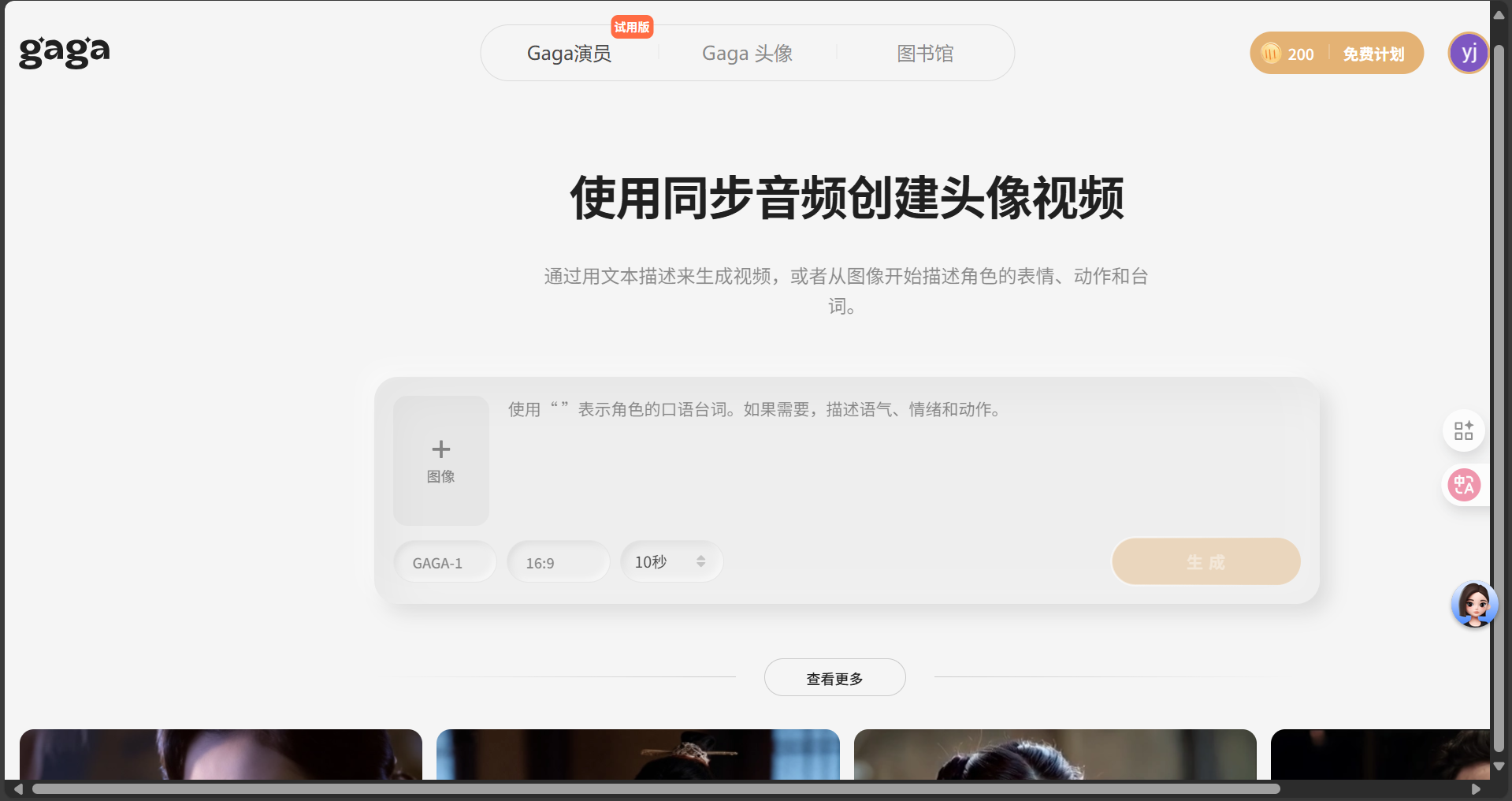Switch to the Gaga演员 tab

(569, 54)
